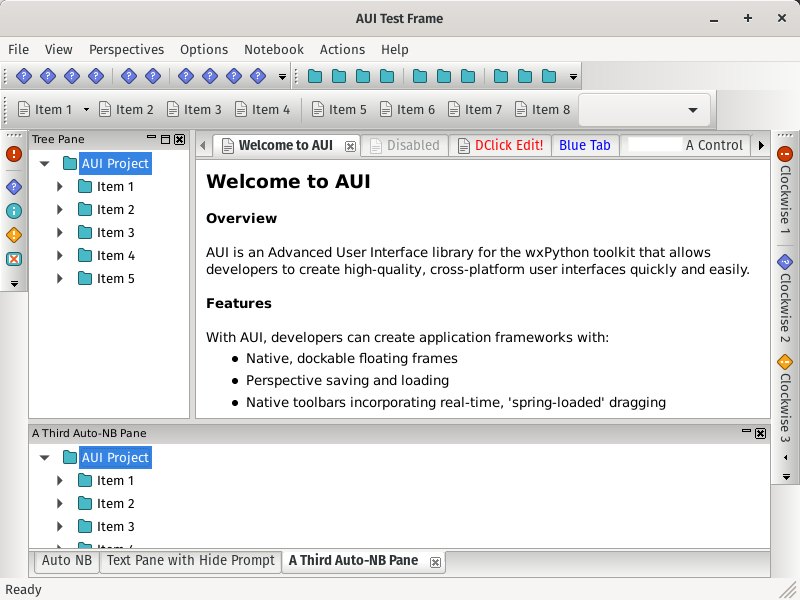800x600 pixels.
Task: Close the Welcome to AUI tab
Action: [350, 146]
